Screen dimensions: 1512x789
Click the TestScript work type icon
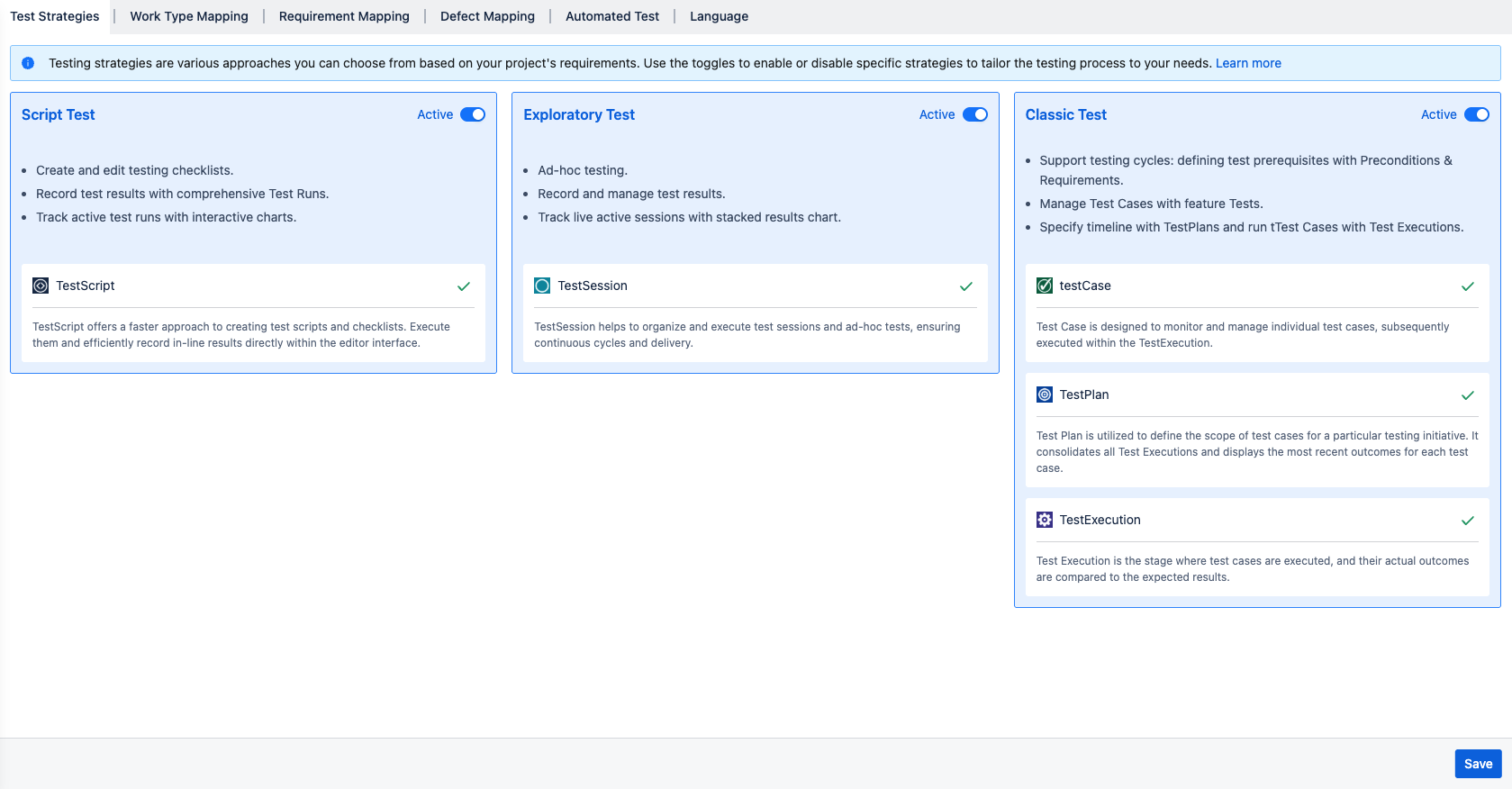pyautogui.click(x=41, y=286)
